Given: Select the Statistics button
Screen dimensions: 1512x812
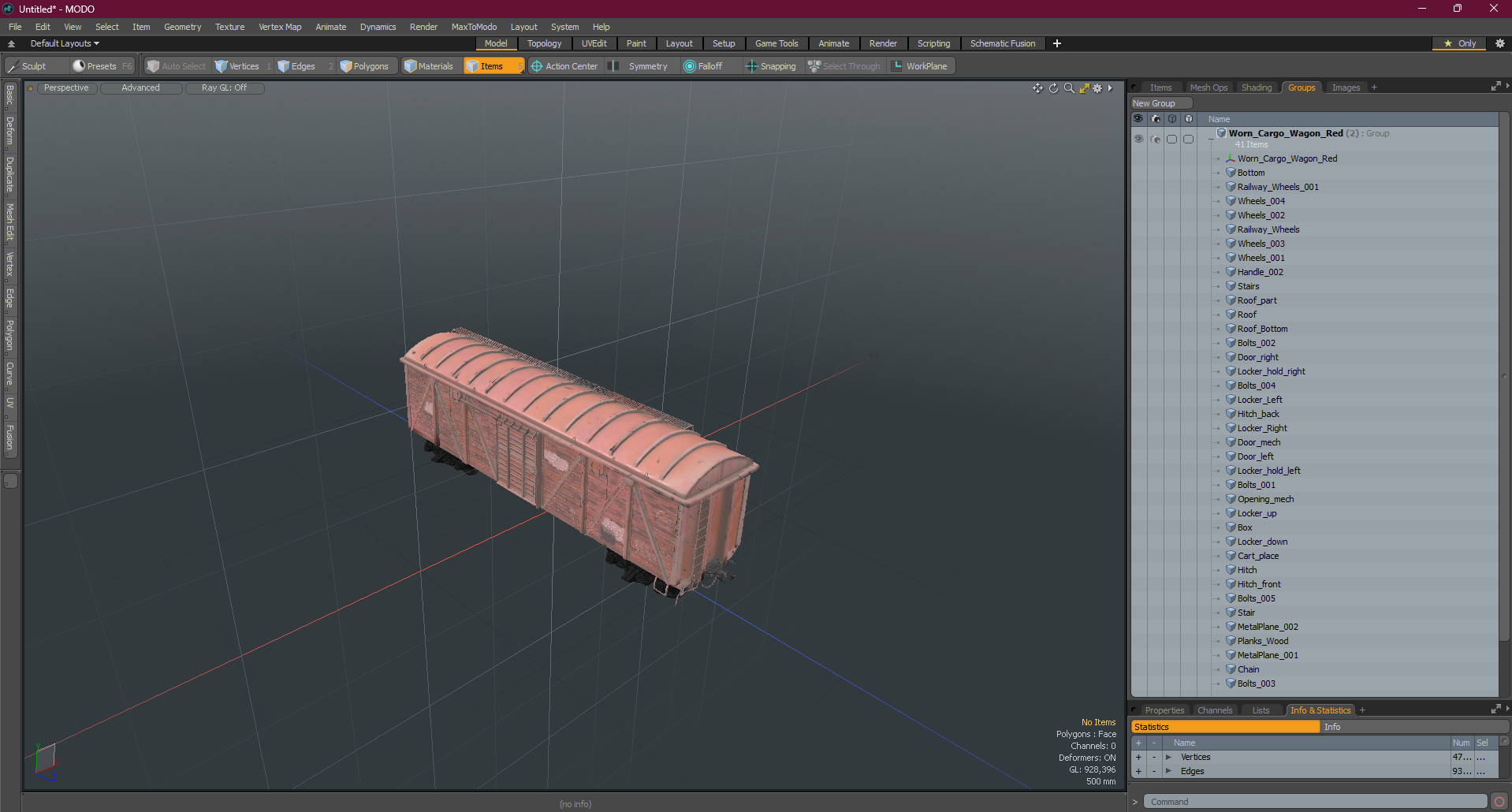Looking at the screenshot, I should [1225, 727].
